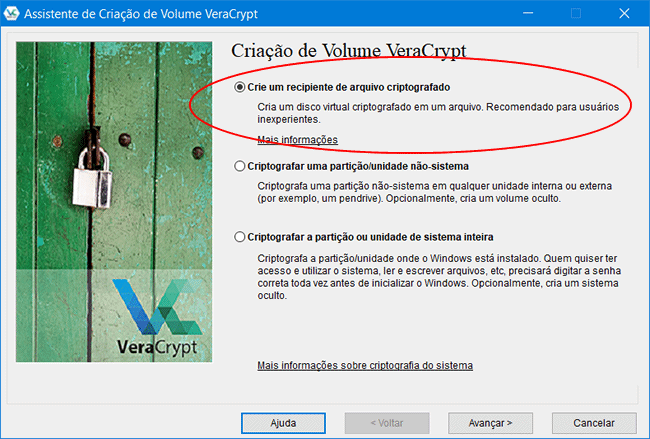Minimize the VeraCrypt wizard window
The width and height of the screenshot is (650, 439).
tap(527, 13)
